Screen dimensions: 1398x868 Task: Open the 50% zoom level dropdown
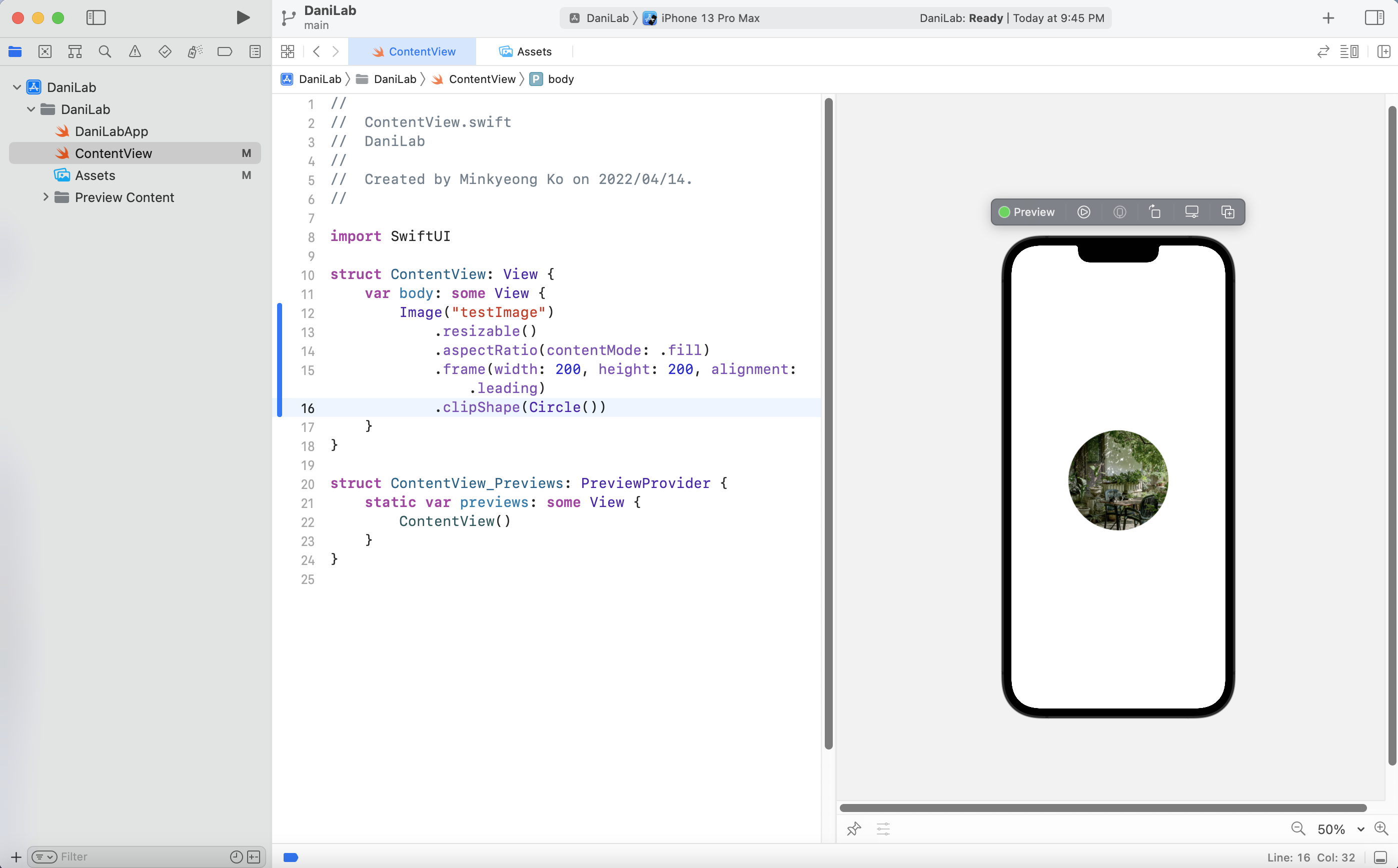[1360, 829]
